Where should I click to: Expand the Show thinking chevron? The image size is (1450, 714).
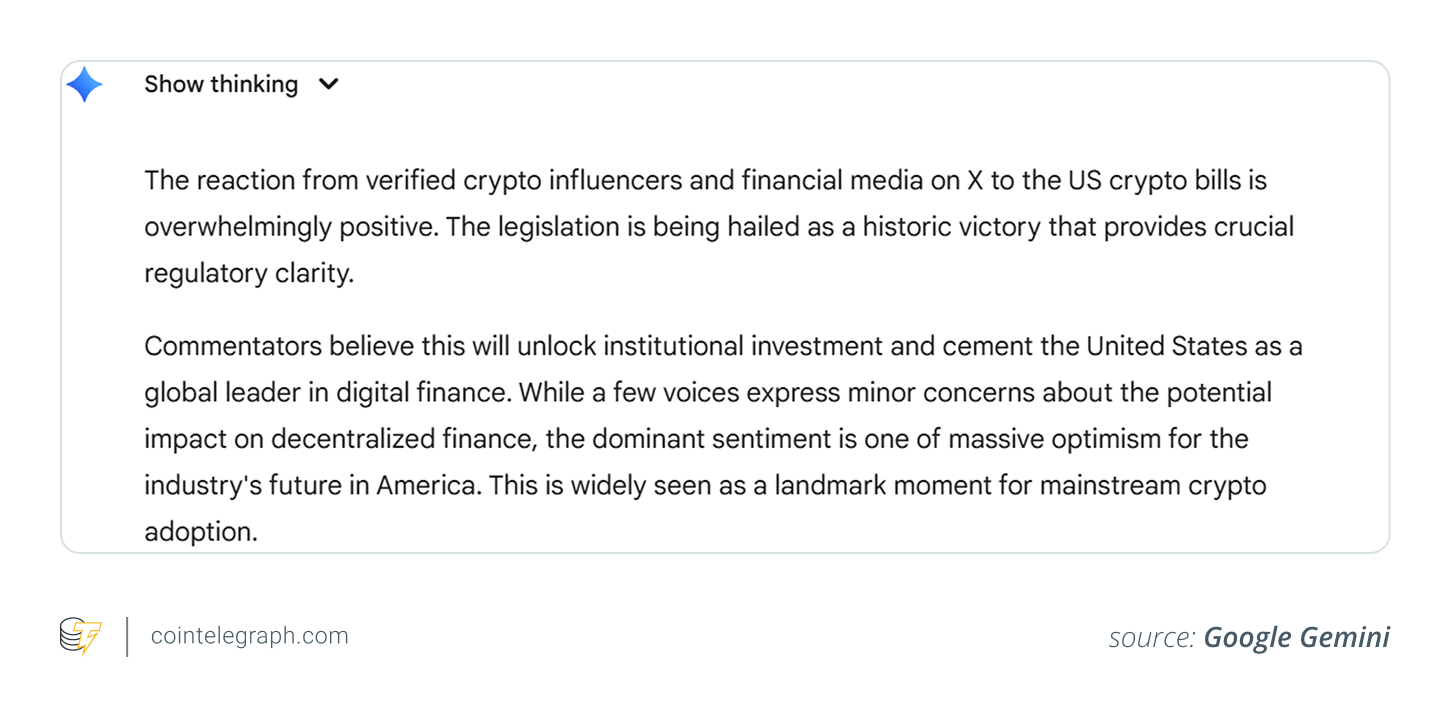coord(328,85)
